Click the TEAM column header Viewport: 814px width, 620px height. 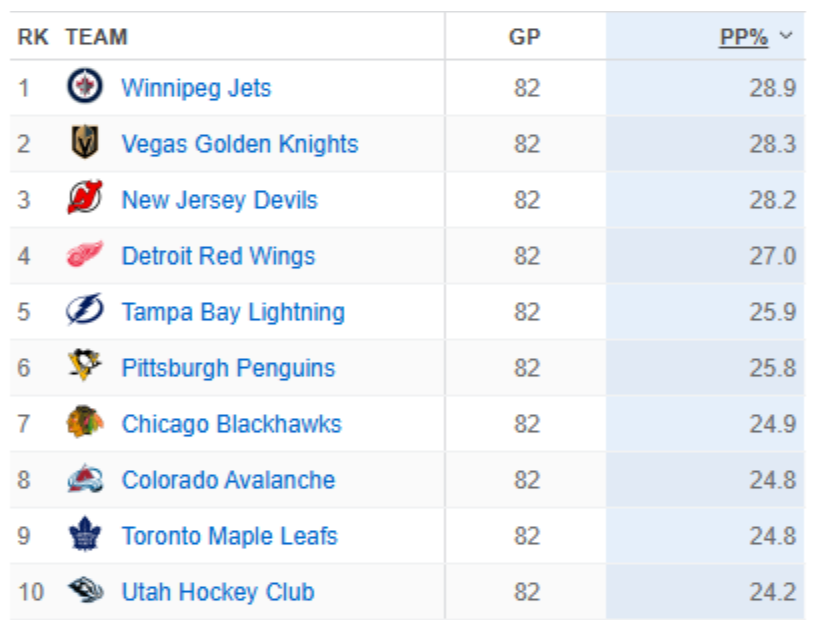[97, 37]
